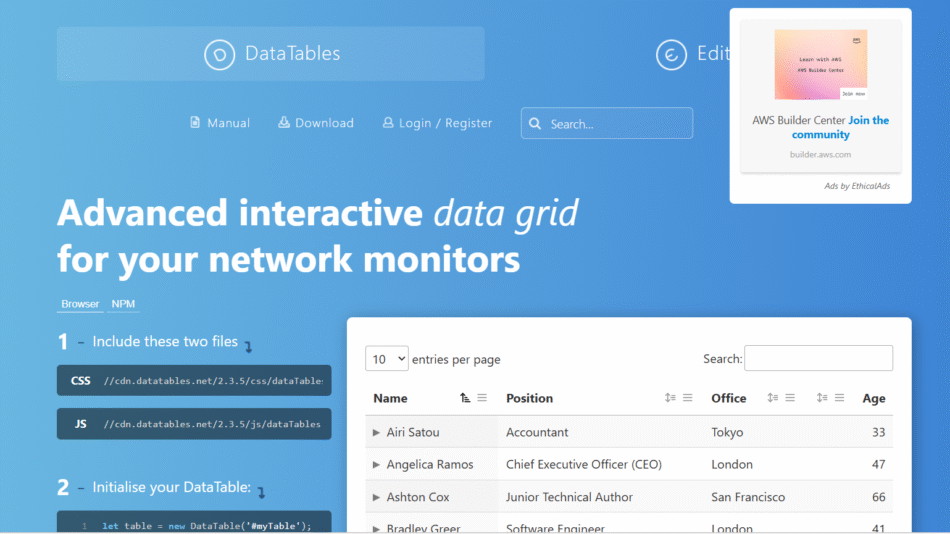The width and height of the screenshot is (950, 534).
Task: Open the Download page
Action: coord(316,123)
